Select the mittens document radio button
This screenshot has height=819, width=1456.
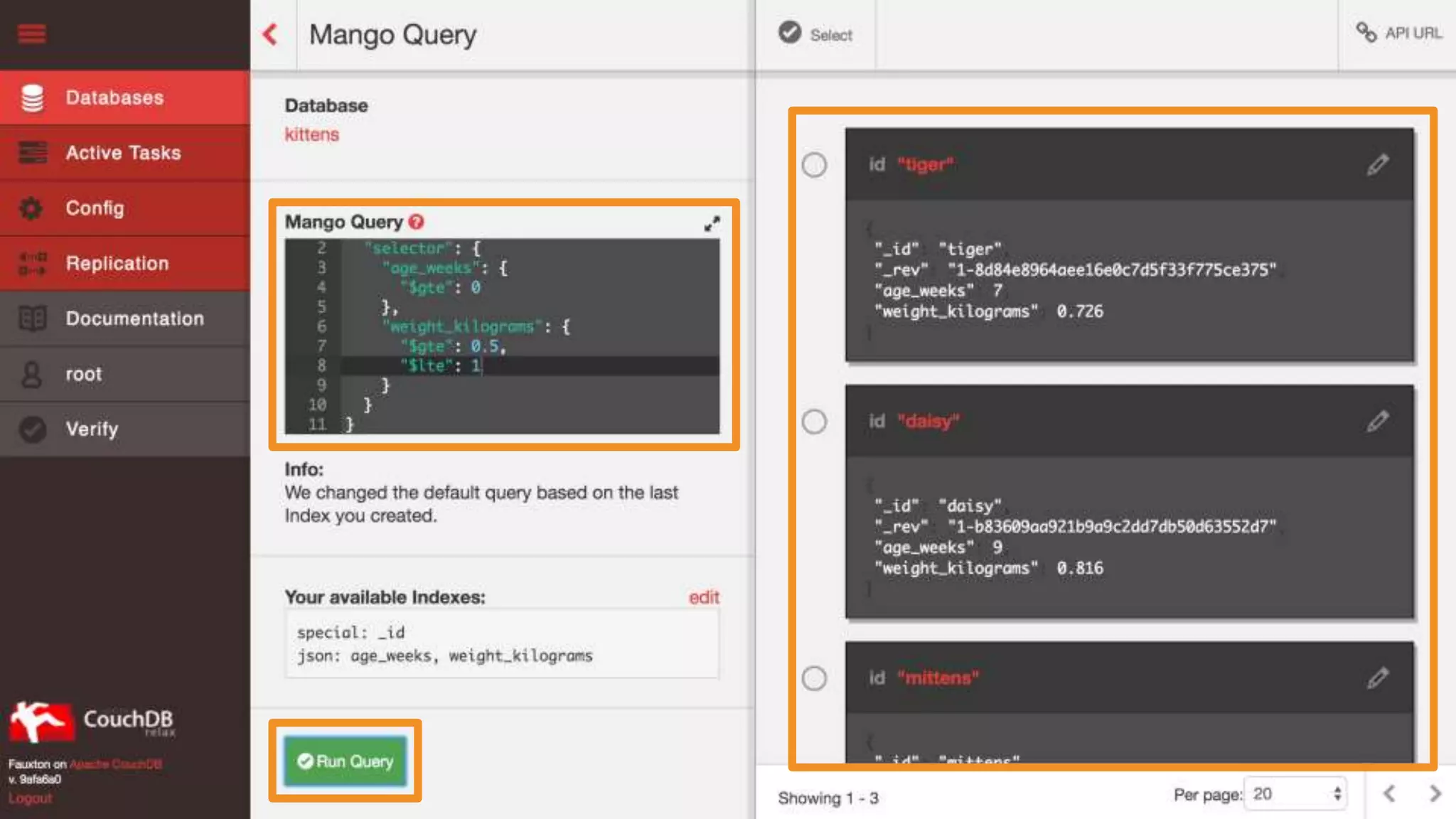pos(814,678)
